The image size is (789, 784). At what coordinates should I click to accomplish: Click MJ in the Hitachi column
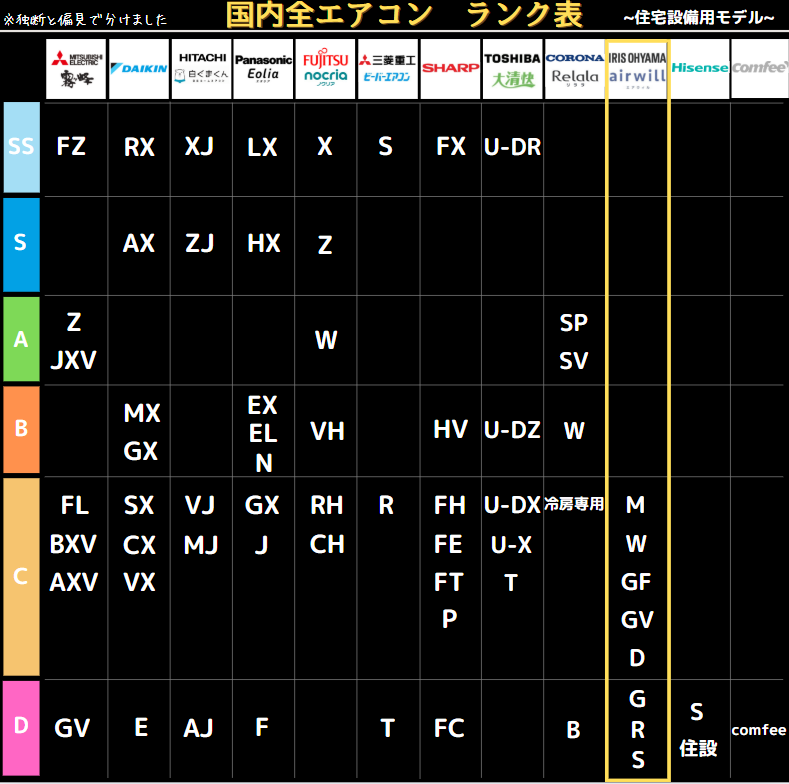point(201,545)
